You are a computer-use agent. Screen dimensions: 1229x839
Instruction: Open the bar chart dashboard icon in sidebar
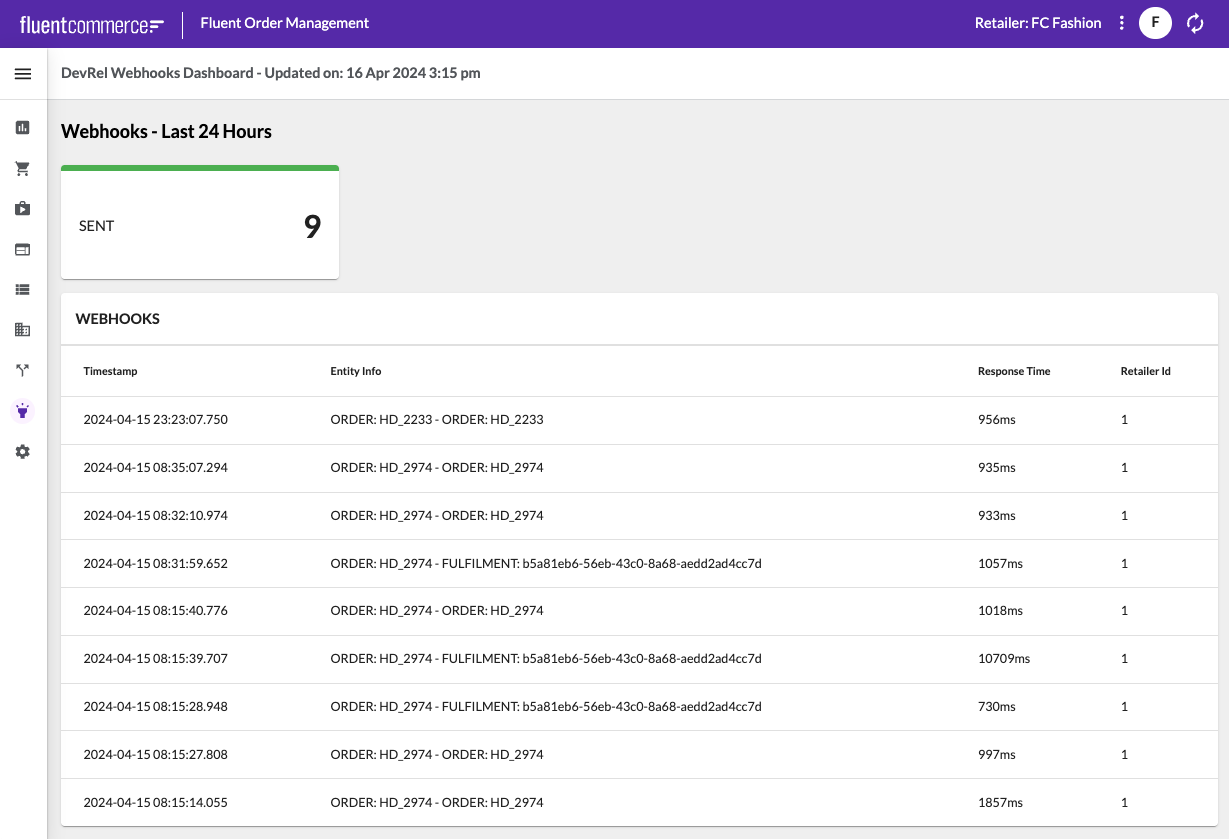pos(23,128)
